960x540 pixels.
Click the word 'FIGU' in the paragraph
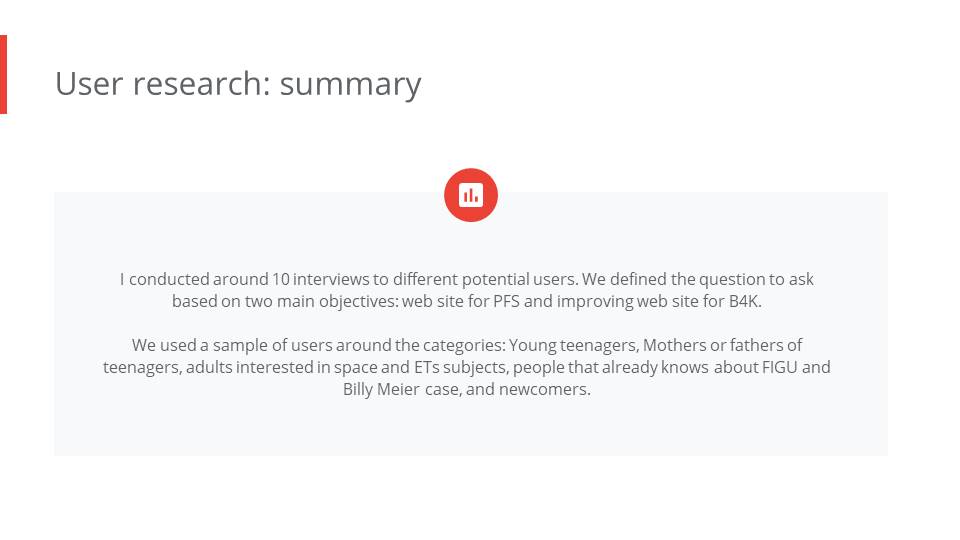[x=779, y=367]
